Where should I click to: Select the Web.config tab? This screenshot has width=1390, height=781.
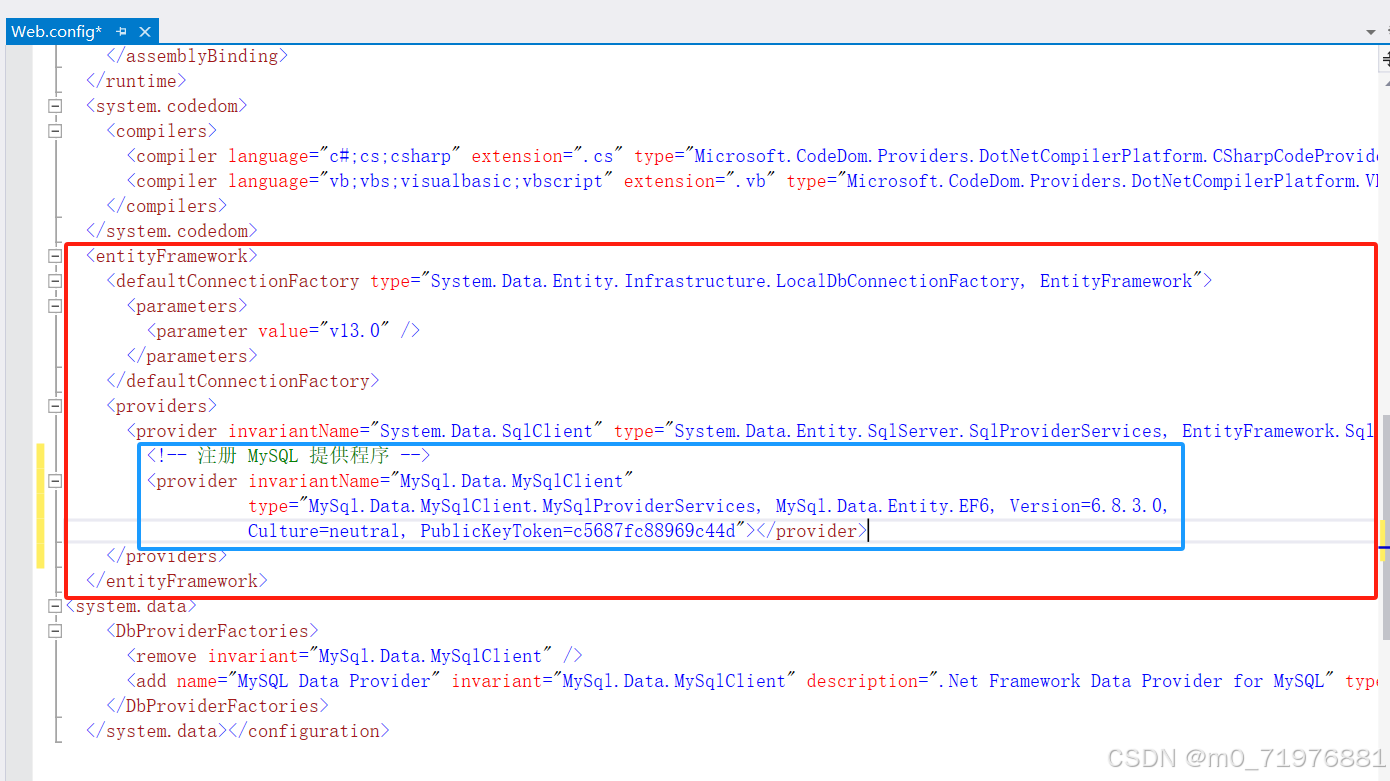pos(55,31)
